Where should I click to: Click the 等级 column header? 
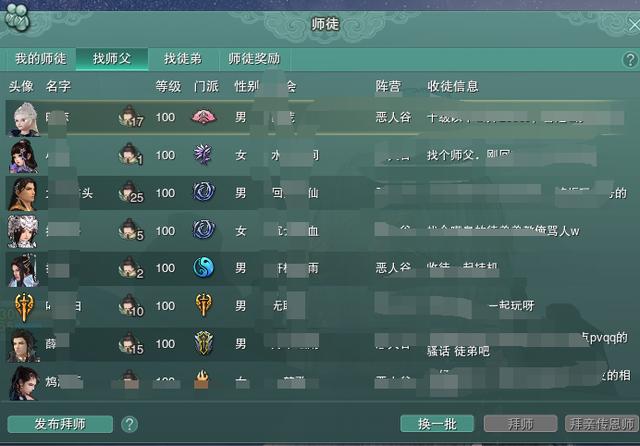pyautogui.click(x=168, y=87)
